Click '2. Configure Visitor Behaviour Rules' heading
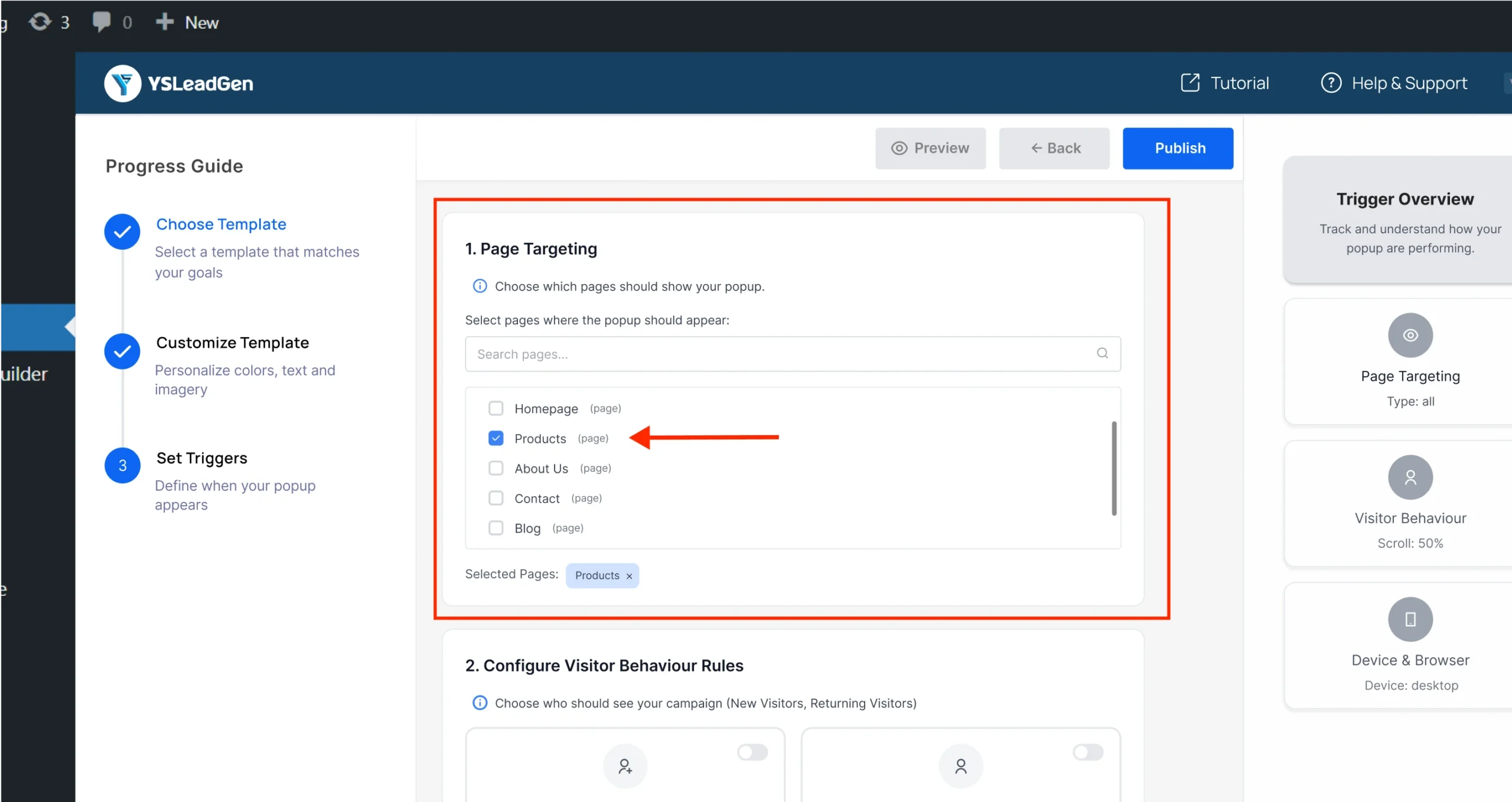 (x=604, y=666)
